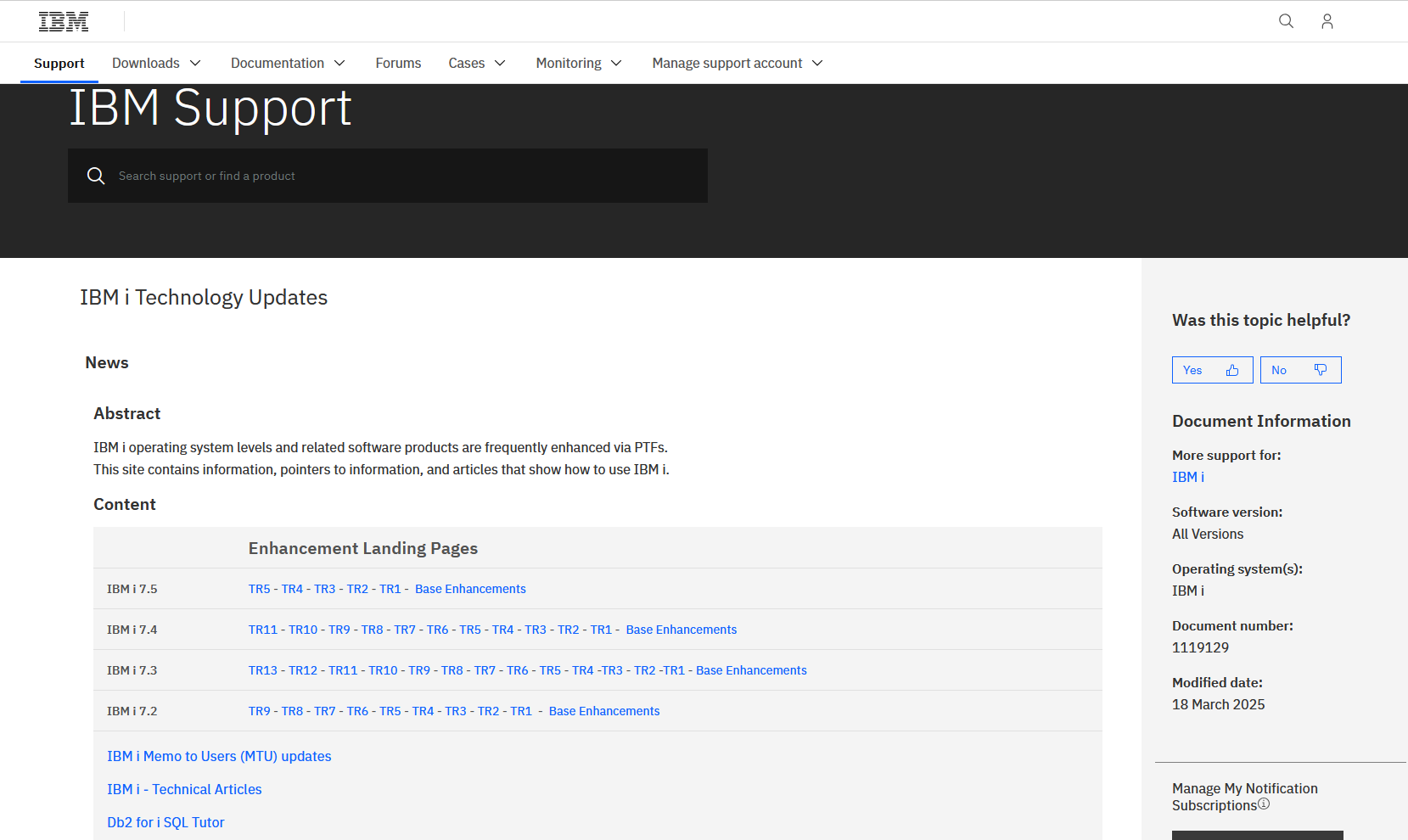Open TR9 in the IBM i 7.2 row
This screenshot has width=1408, height=840.
(x=260, y=711)
